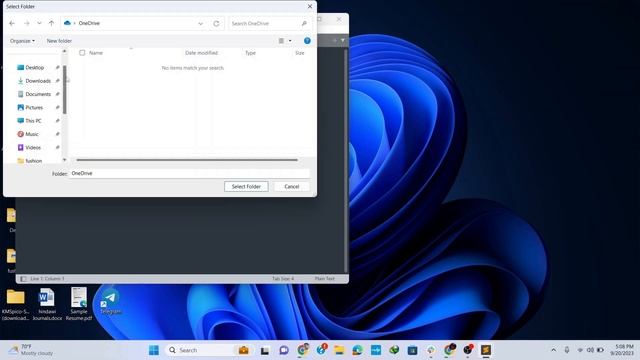640x360 pixels.
Task: Select Pictures in the sidebar
Action: [34, 108]
